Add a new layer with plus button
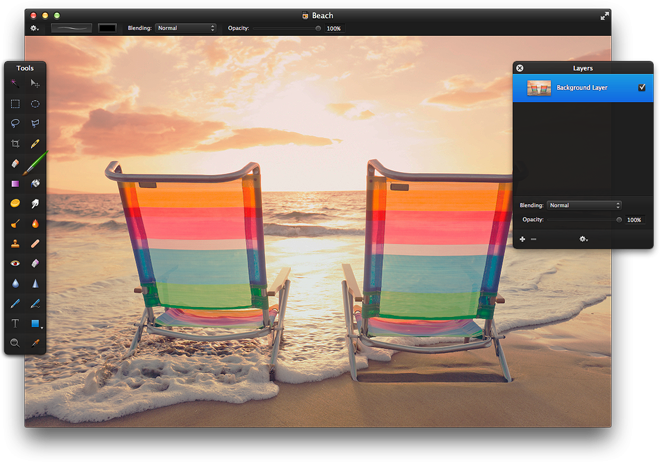Viewport: 660px width, 462px height. coord(522,239)
